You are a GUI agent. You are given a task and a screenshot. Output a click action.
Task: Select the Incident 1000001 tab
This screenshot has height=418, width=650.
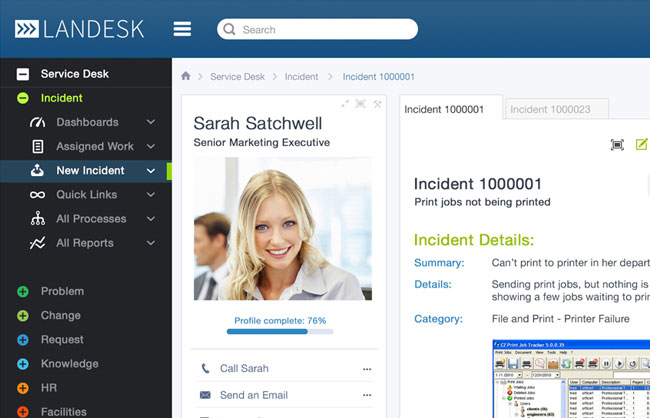click(x=444, y=109)
